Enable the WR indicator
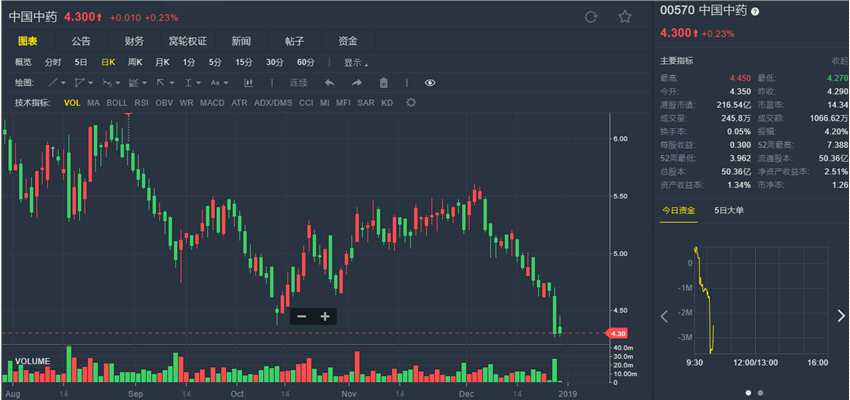 tap(186, 102)
